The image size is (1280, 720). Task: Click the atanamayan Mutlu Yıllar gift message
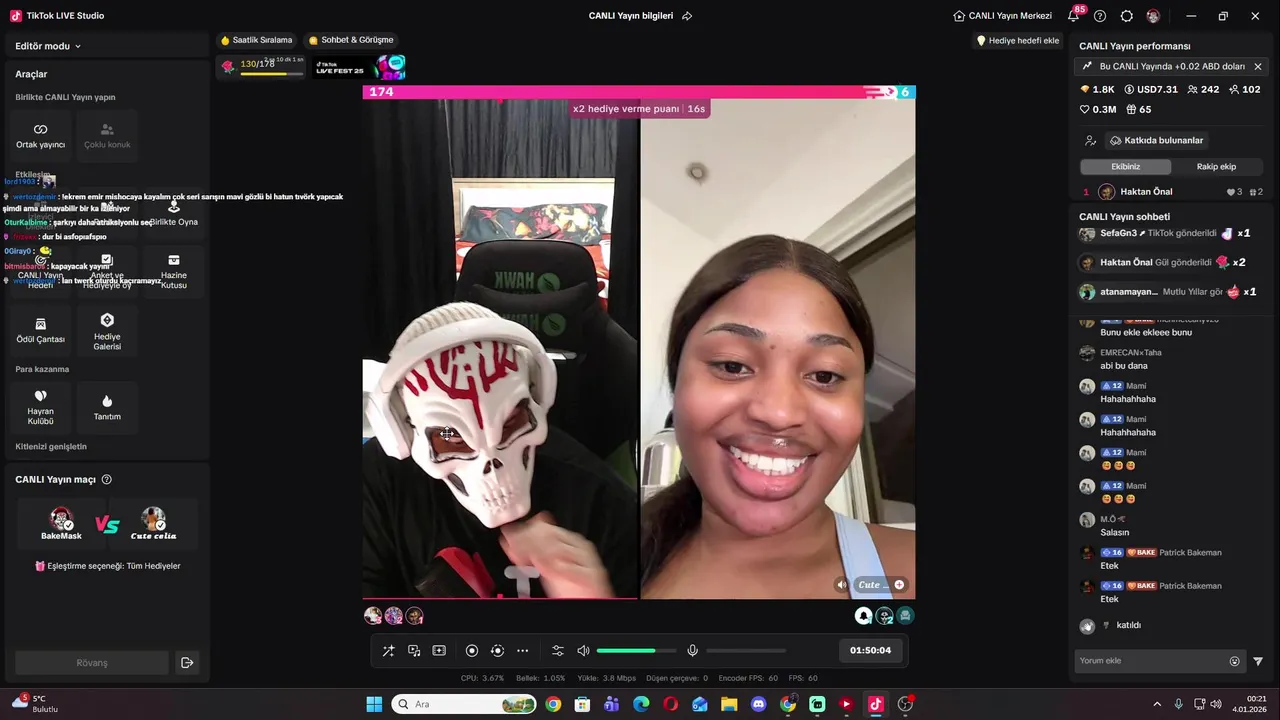[x=1168, y=292]
